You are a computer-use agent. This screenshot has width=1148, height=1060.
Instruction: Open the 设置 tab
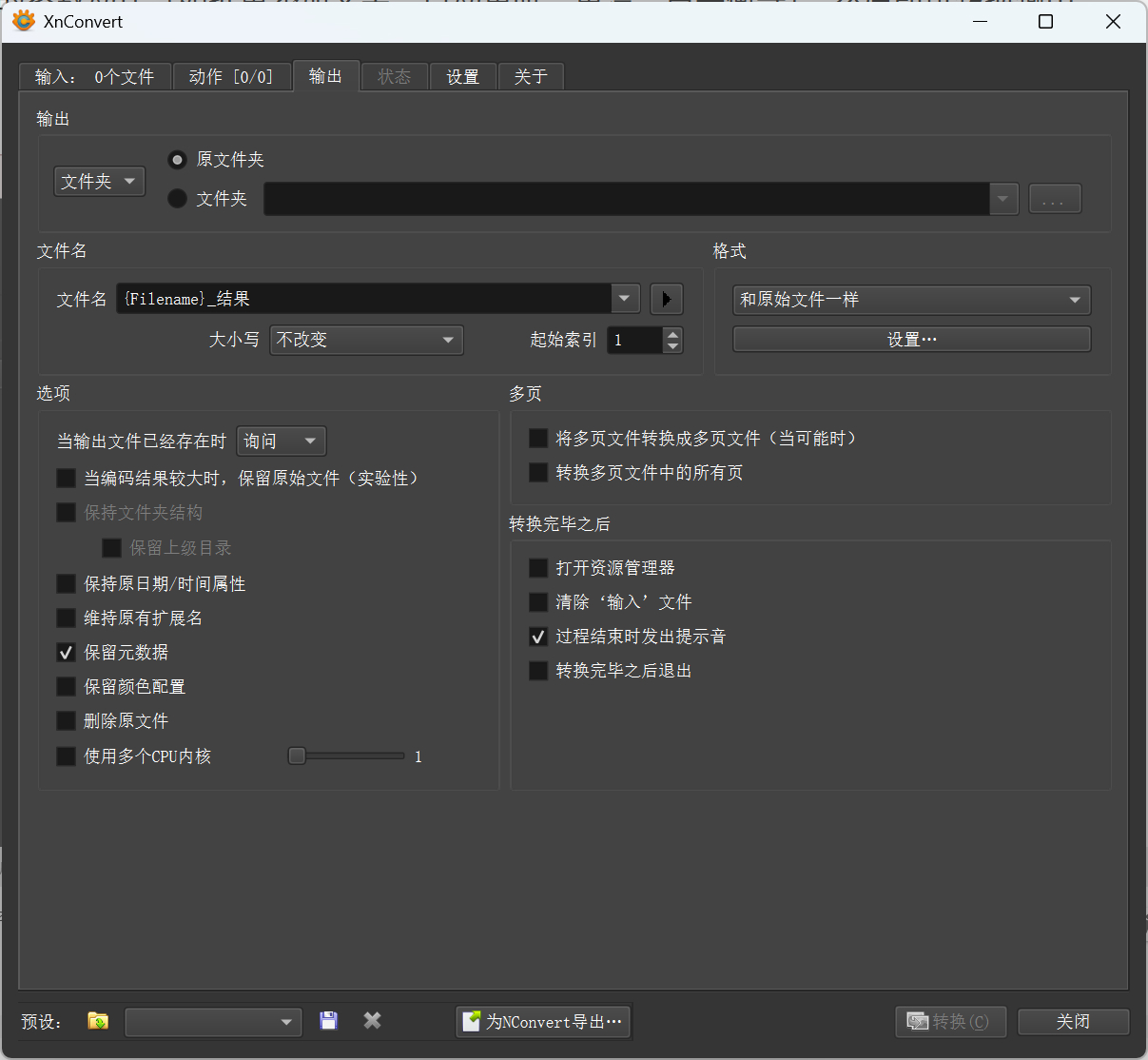click(463, 76)
